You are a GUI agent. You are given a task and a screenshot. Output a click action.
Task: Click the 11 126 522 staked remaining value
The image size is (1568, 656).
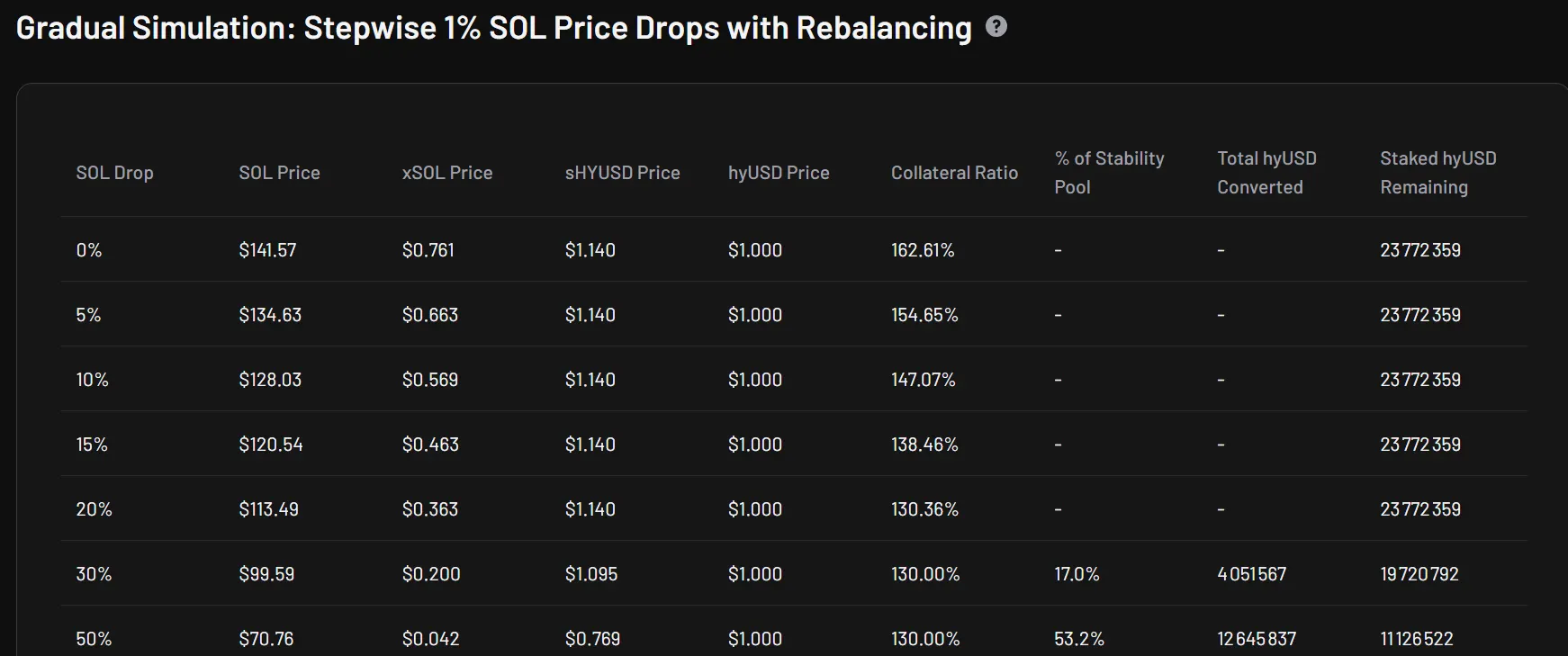[x=1416, y=639]
